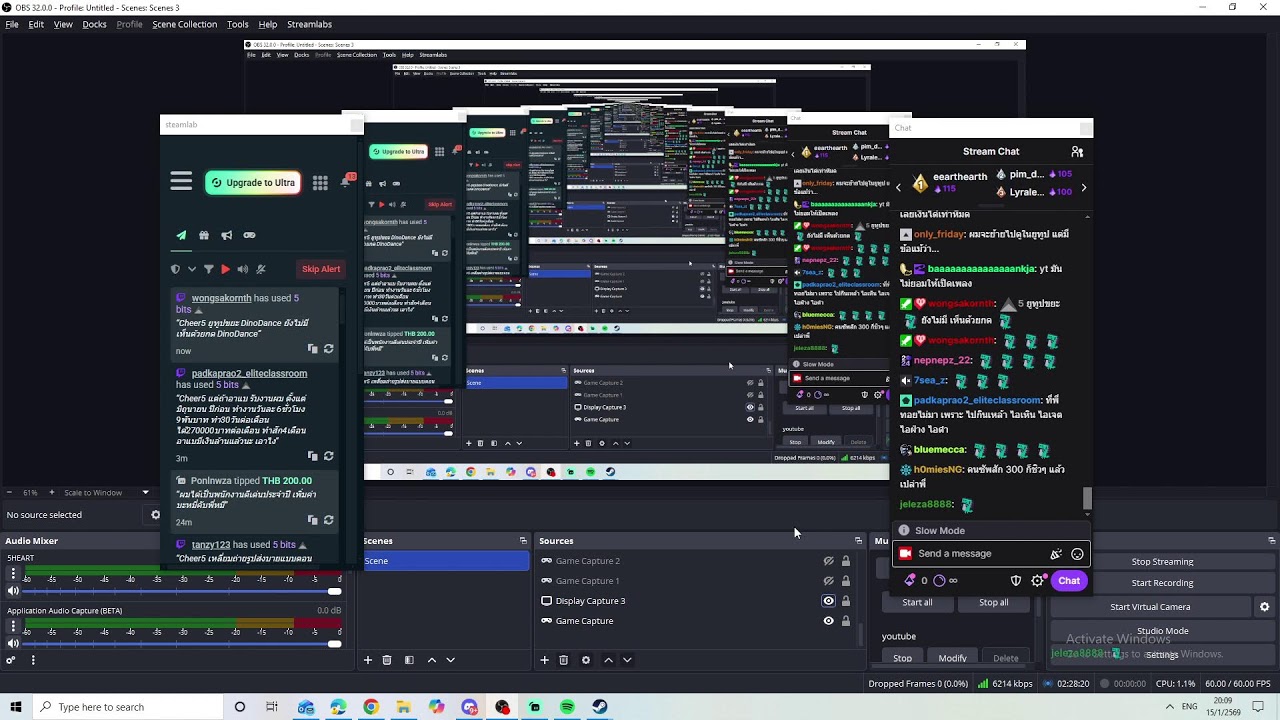Open the Help menu
Image resolution: width=1280 pixels, height=720 pixels.
[268, 24]
